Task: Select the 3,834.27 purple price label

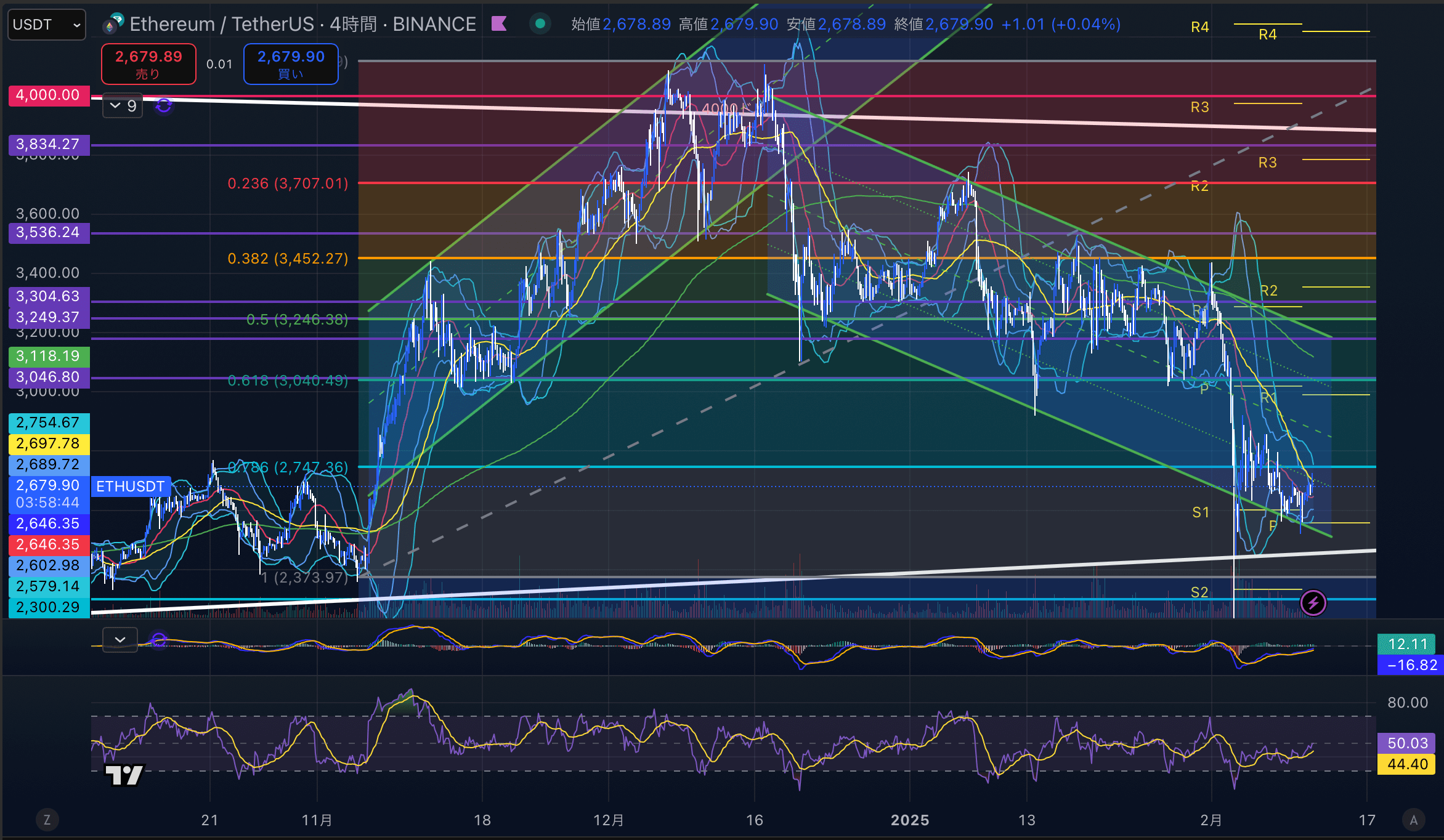Action: point(49,145)
